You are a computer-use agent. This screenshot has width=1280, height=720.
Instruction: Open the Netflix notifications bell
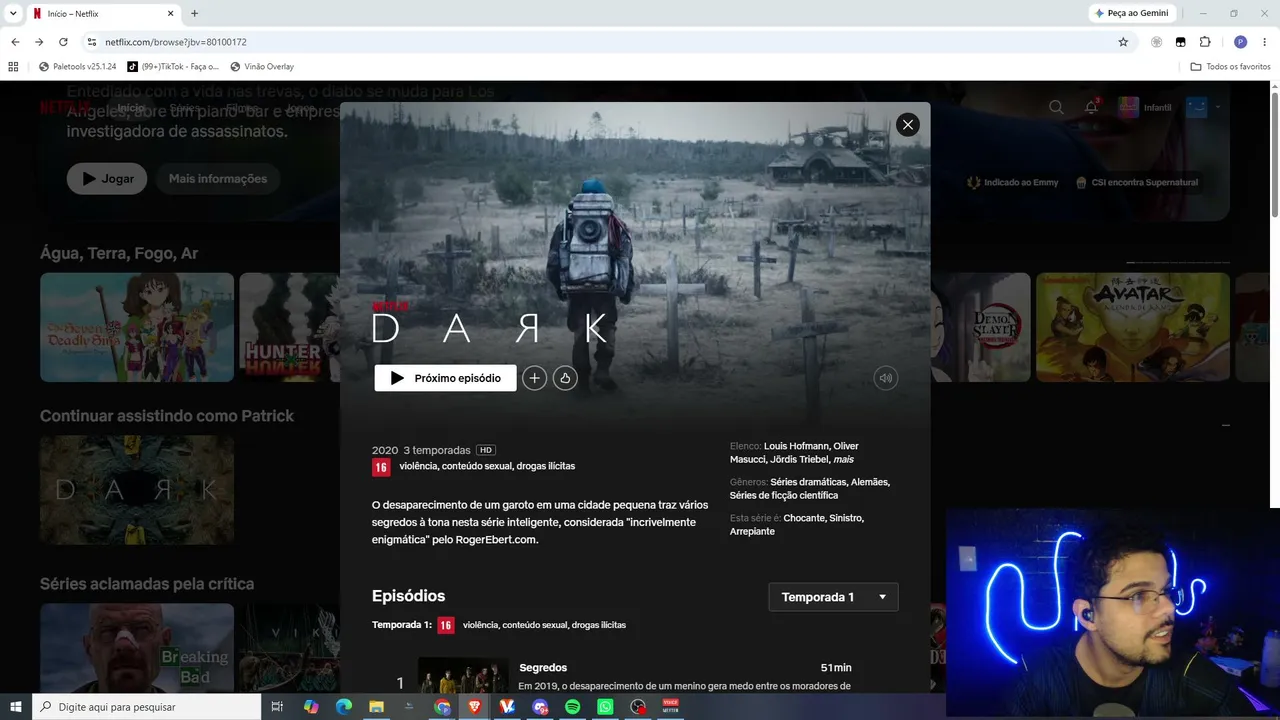tap(1091, 107)
